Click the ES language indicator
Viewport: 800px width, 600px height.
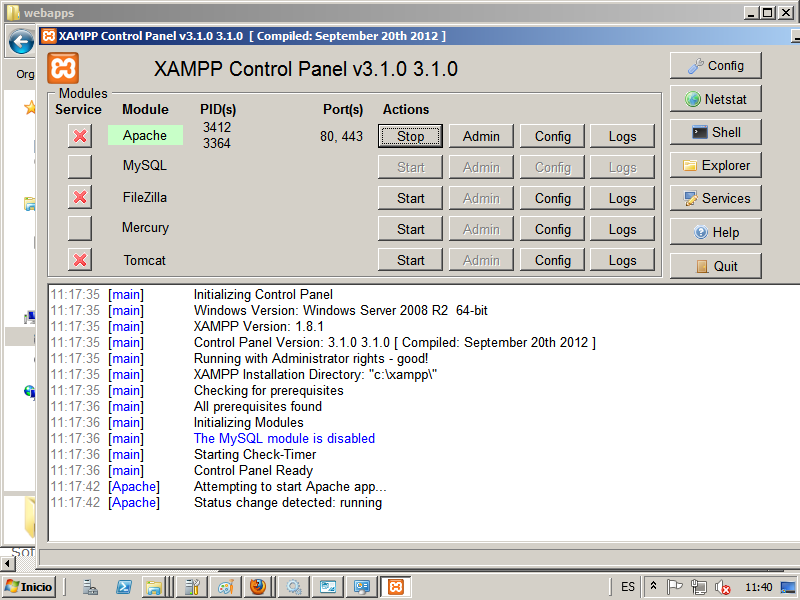pos(628,587)
